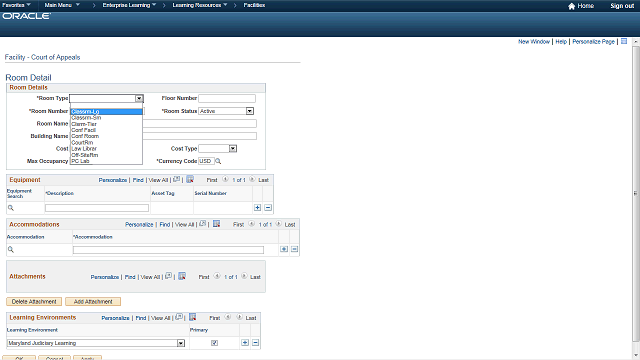This screenshot has height=360, width=640.
Task: Open the Cost Type dropdown
Action: pyautogui.click(x=233, y=149)
